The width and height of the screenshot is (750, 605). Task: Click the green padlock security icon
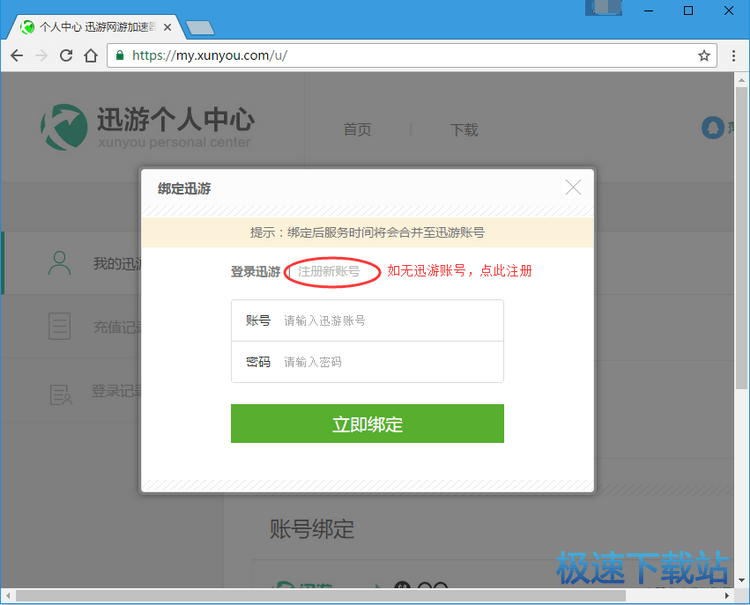tap(120, 55)
